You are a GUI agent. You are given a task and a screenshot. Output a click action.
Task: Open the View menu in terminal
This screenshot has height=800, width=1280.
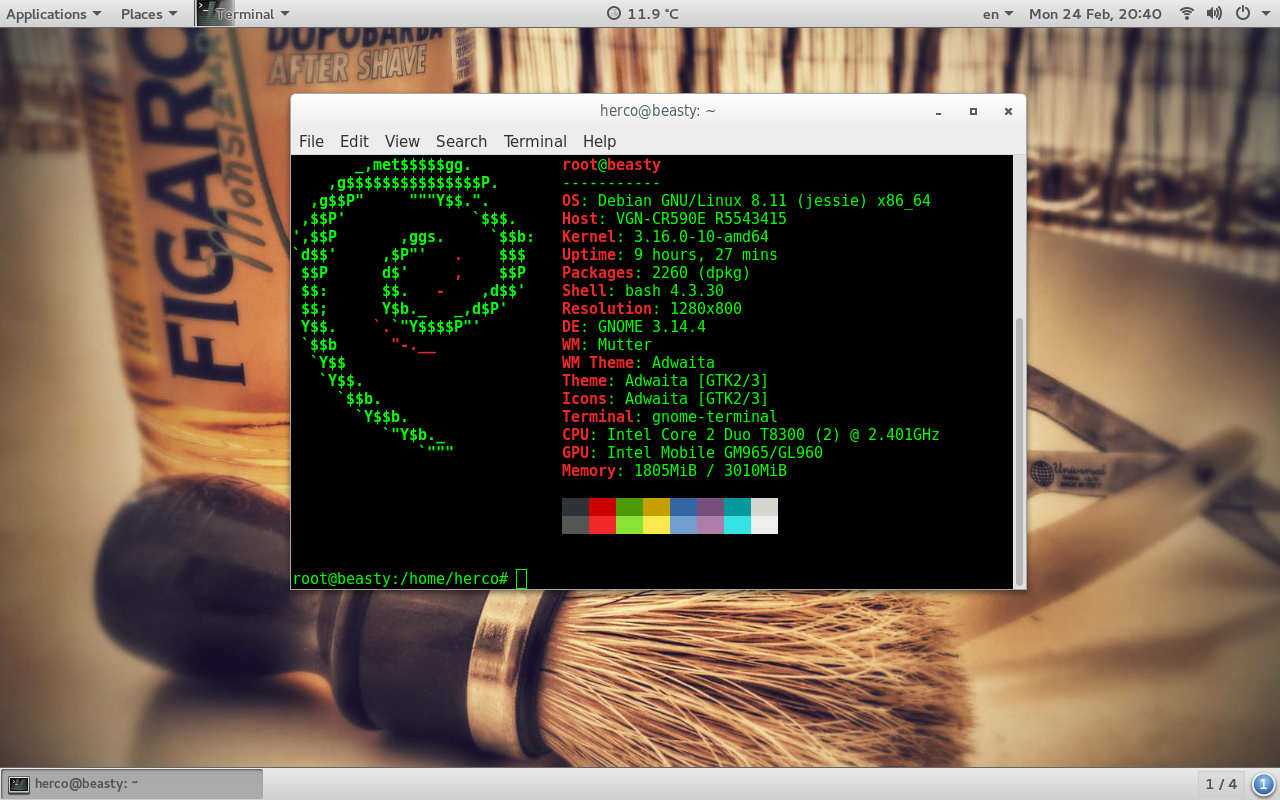[x=402, y=141]
